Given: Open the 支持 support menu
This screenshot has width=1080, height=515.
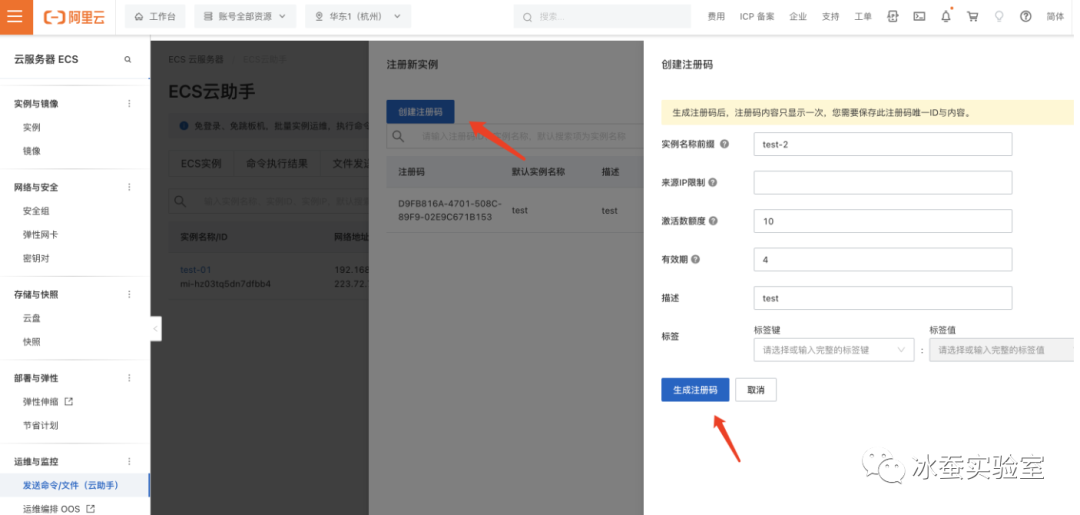Looking at the screenshot, I should [x=831, y=17].
